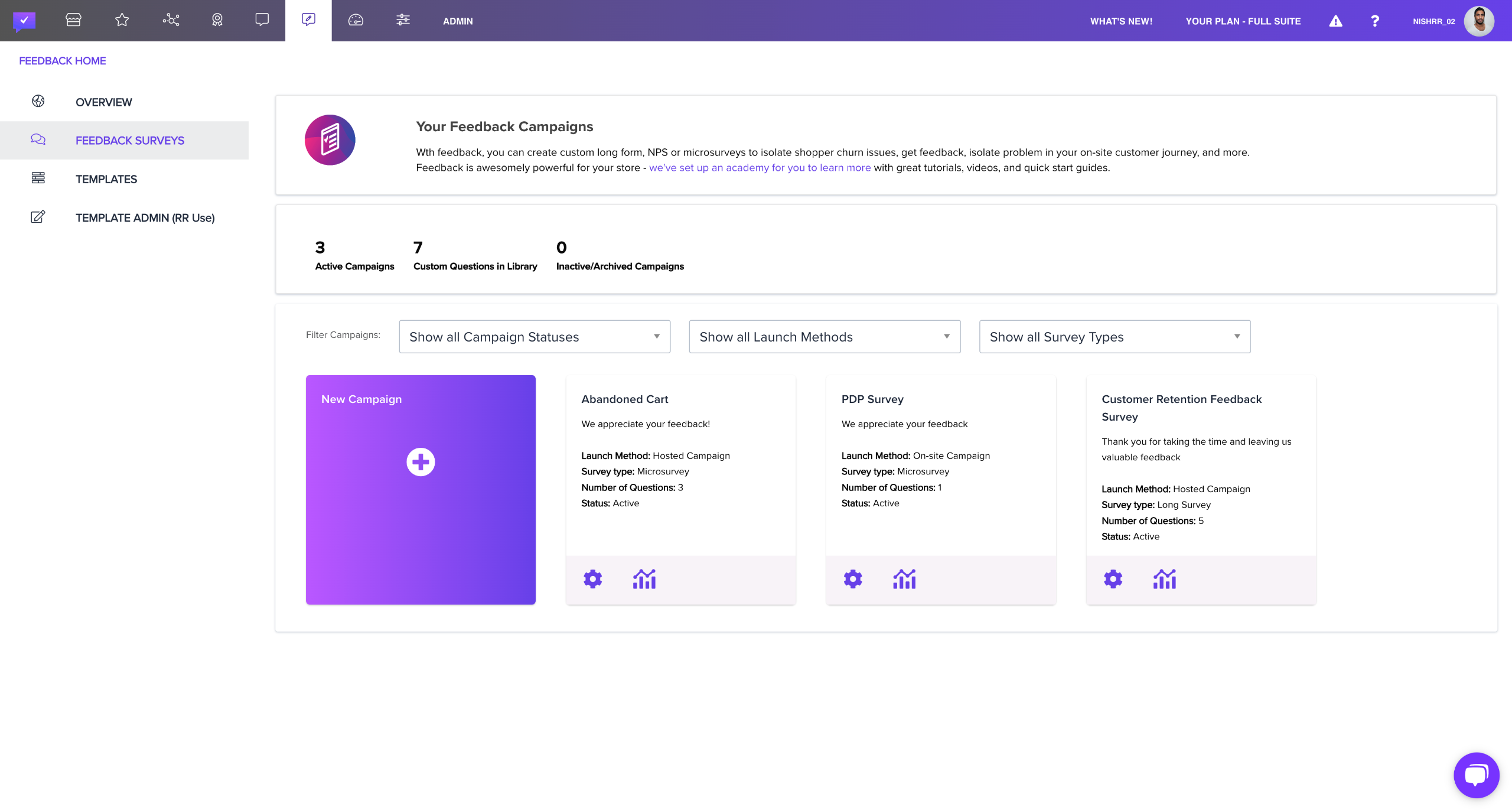Open the storefront icon in top navigation

pos(73,20)
